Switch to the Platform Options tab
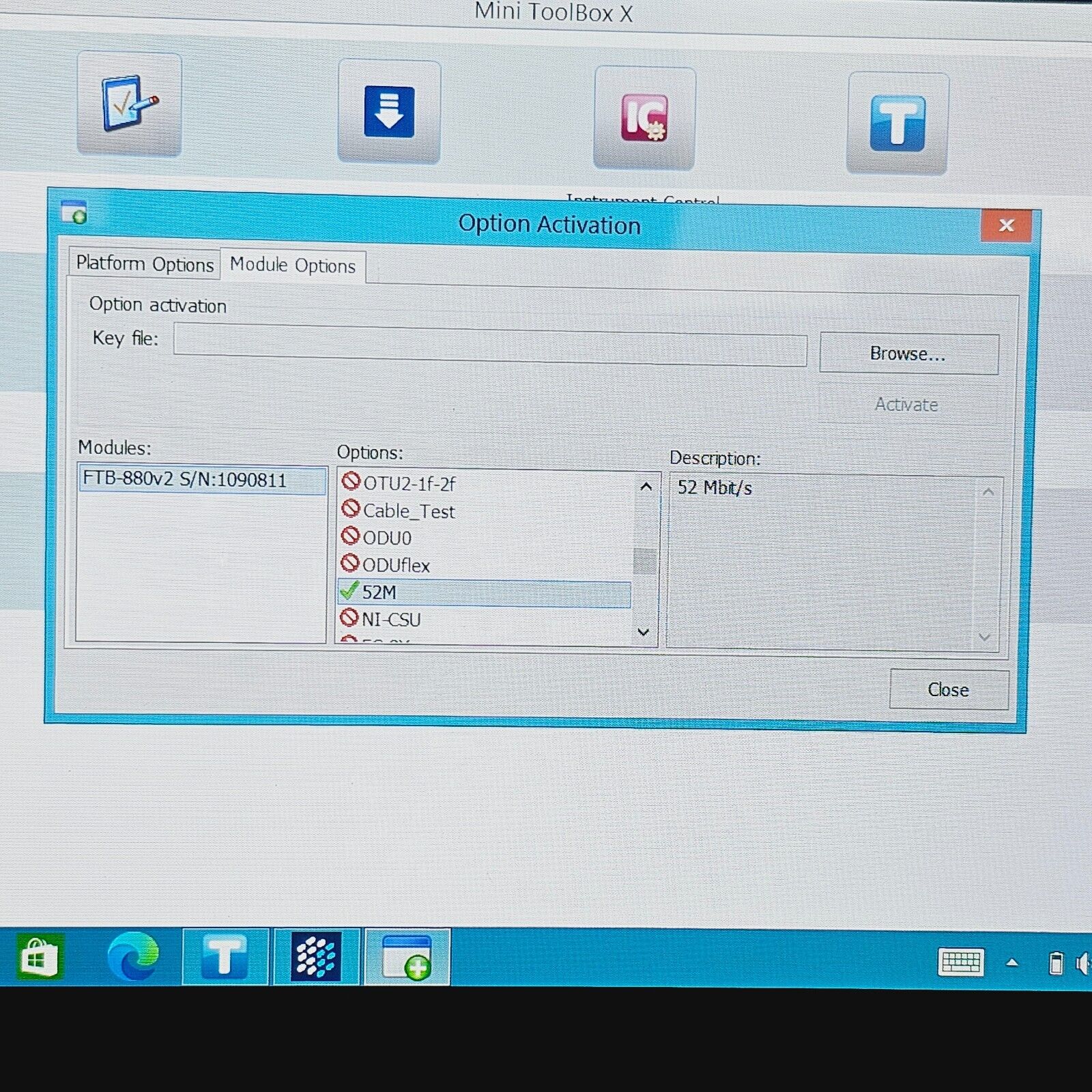 145,264
